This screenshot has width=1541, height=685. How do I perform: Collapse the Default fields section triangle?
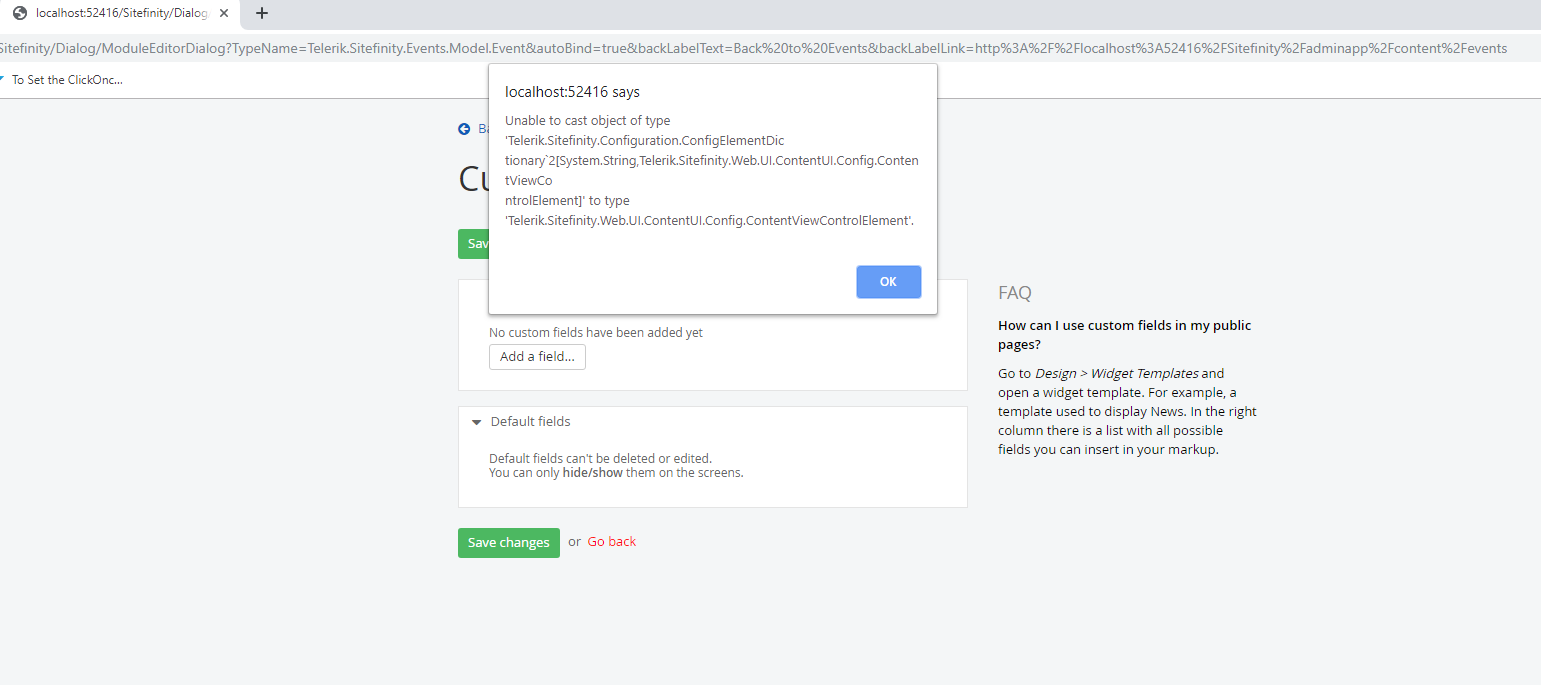pos(477,422)
